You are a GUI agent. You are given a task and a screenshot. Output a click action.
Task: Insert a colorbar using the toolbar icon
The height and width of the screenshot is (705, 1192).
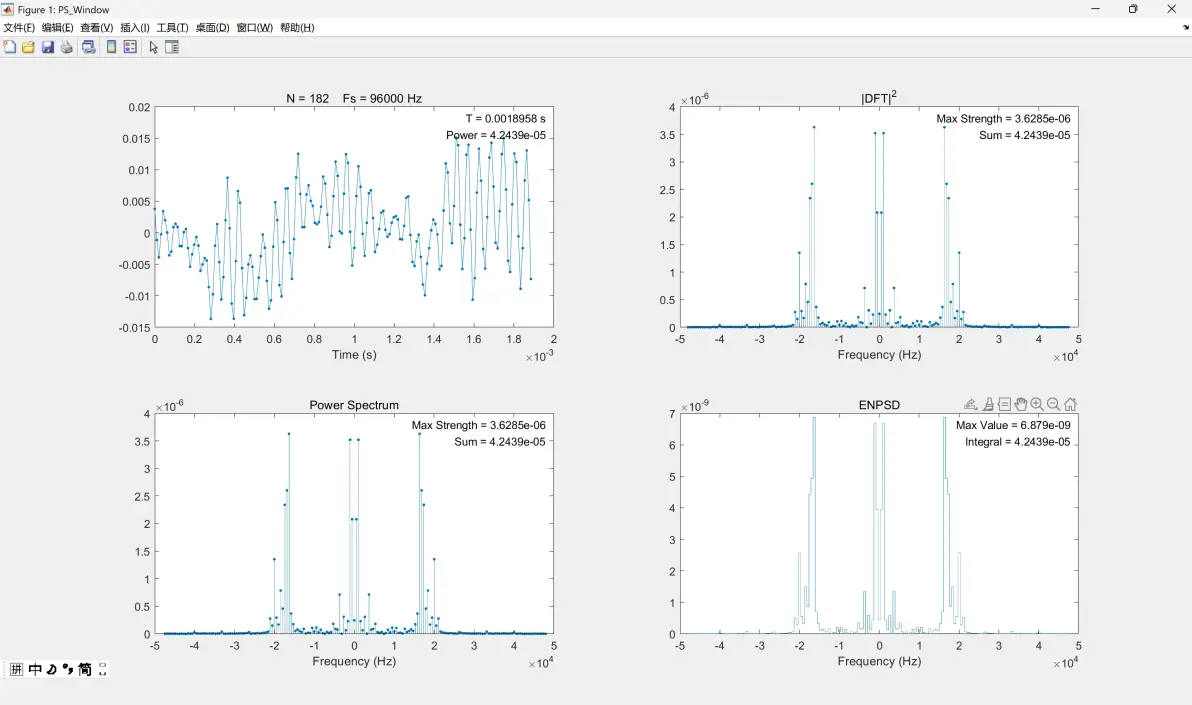111,47
